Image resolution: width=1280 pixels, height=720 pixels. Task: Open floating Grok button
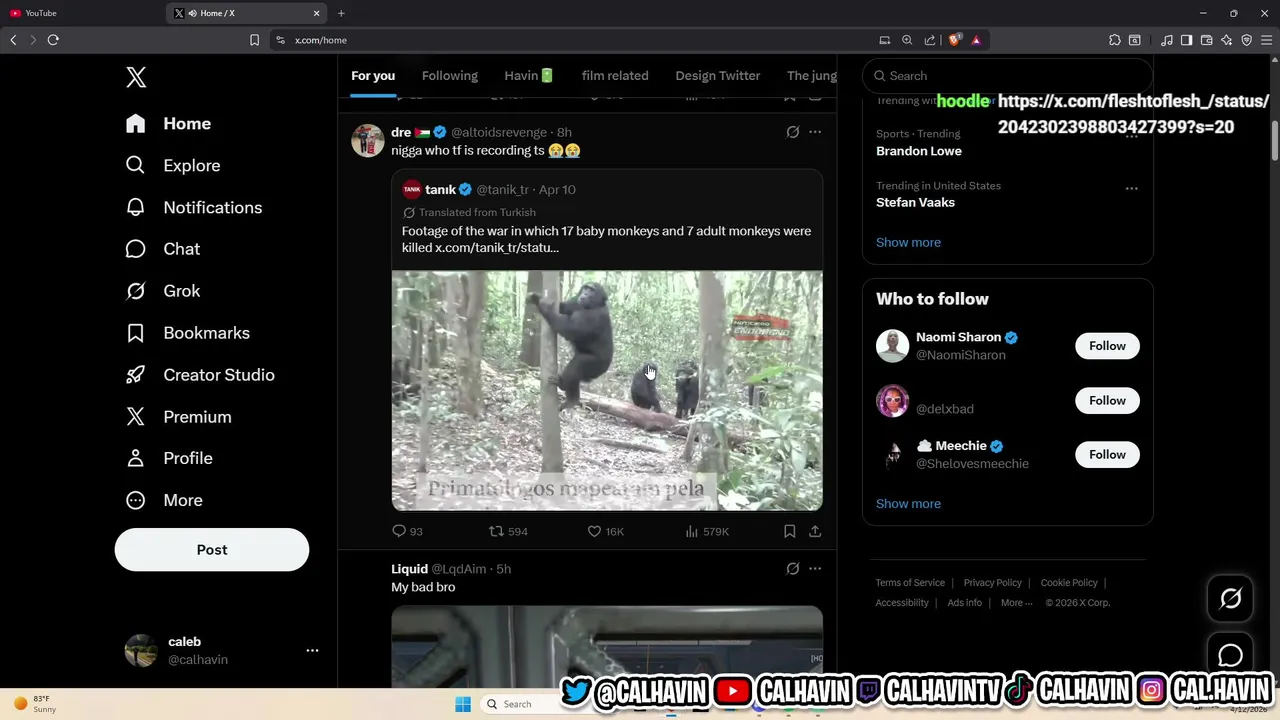pos(1230,598)
